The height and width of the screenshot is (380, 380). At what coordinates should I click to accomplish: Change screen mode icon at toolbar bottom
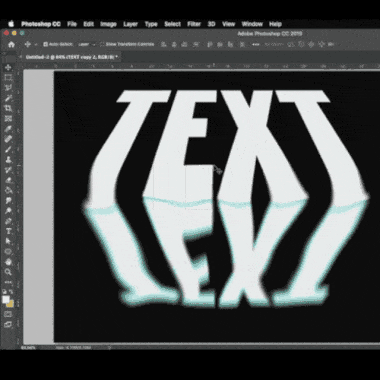(9, 324)
